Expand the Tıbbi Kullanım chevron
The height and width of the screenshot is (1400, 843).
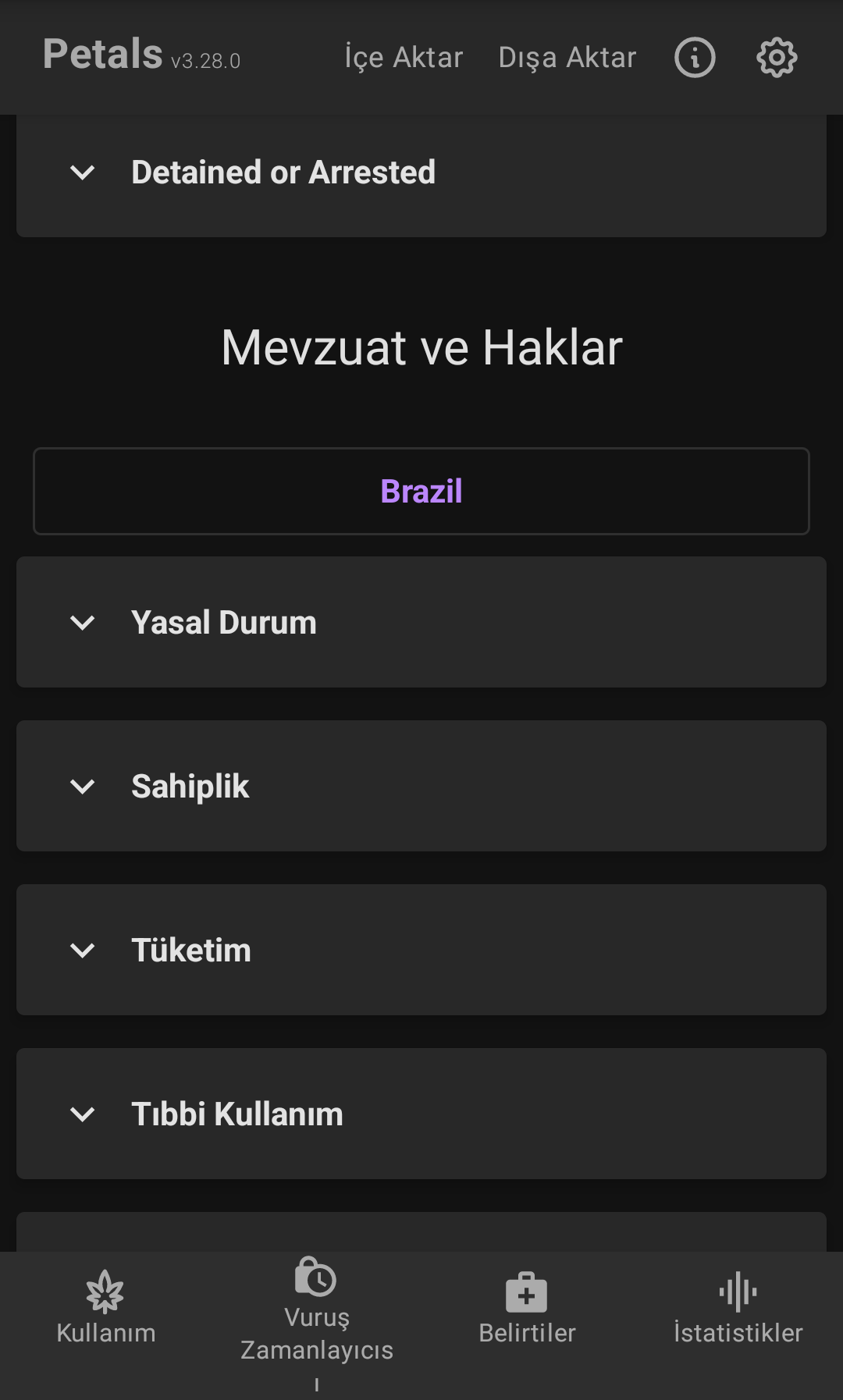click(83, 1114)
